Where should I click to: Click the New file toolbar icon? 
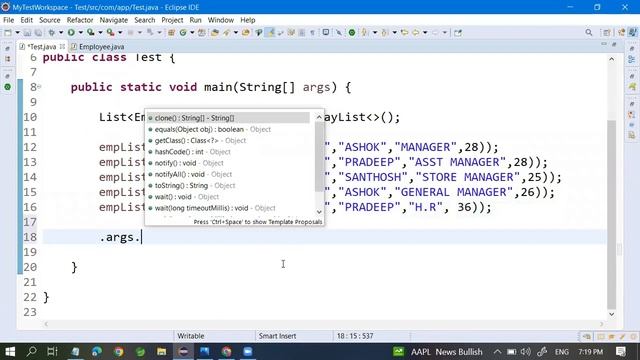(8, 33)
